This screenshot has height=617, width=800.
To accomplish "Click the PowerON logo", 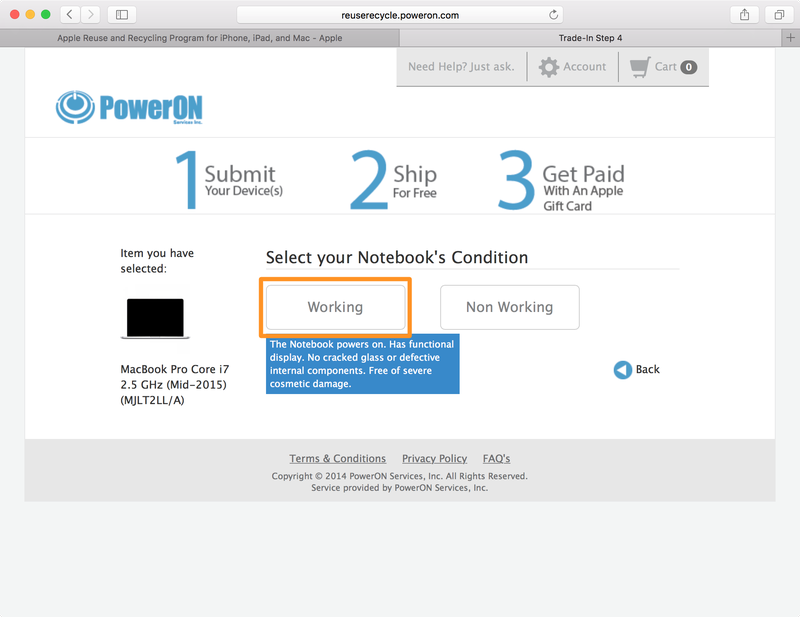I will coord(129,108).
